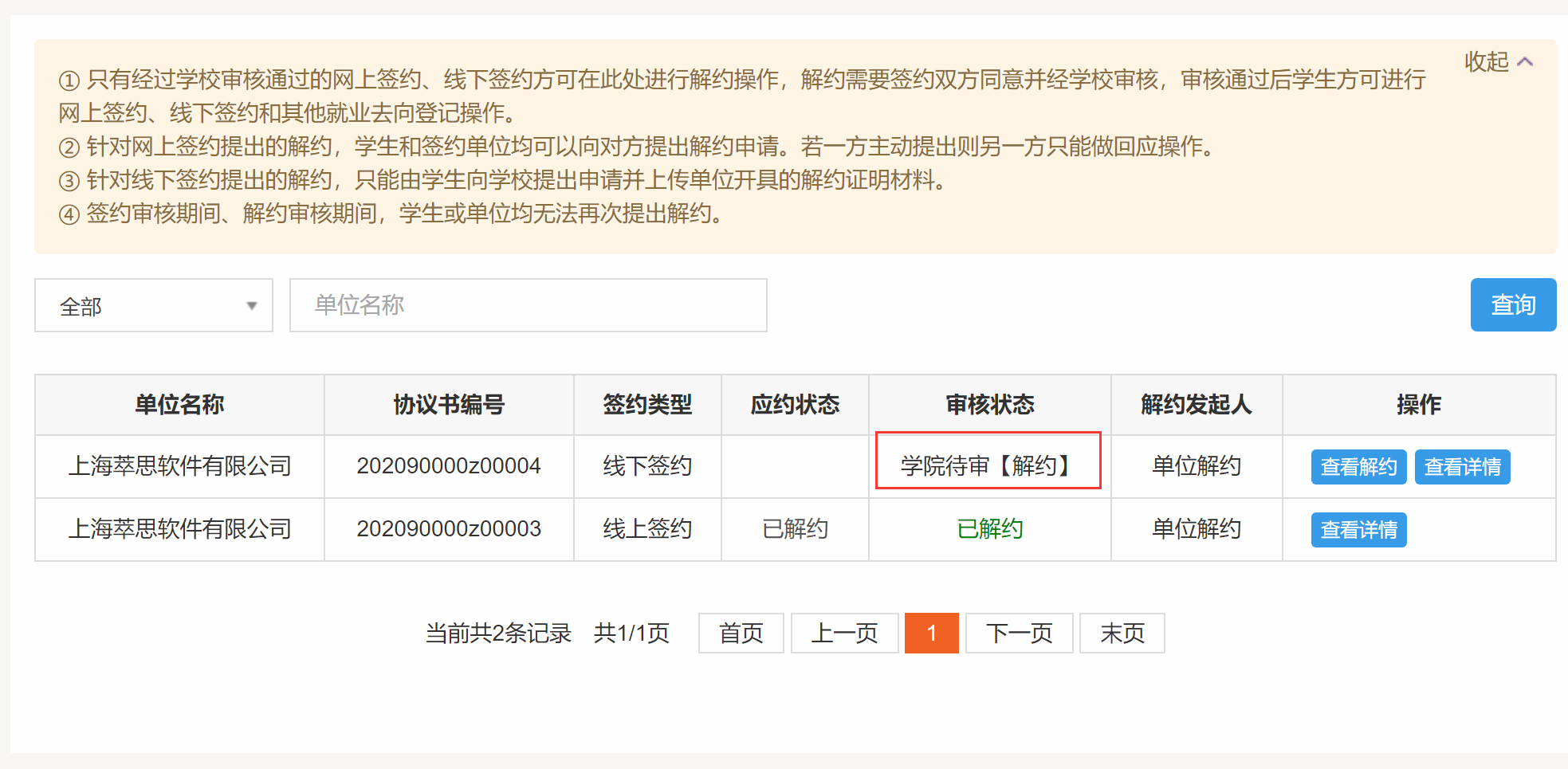This screenshot has width=1568, height=769.
Task: Click the 协议书编号 column header
Action: [449, 405]
